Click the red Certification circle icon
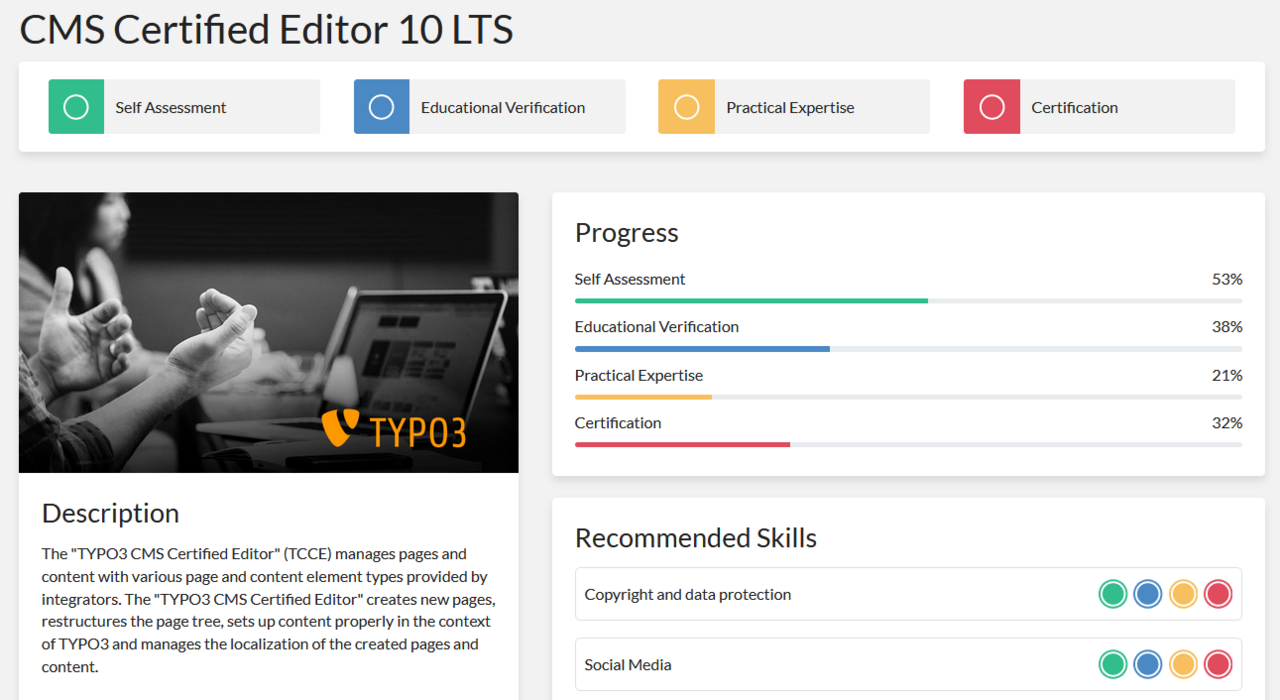The height and width of the screenshot is (700, 1280). click(x=991, y=107)
